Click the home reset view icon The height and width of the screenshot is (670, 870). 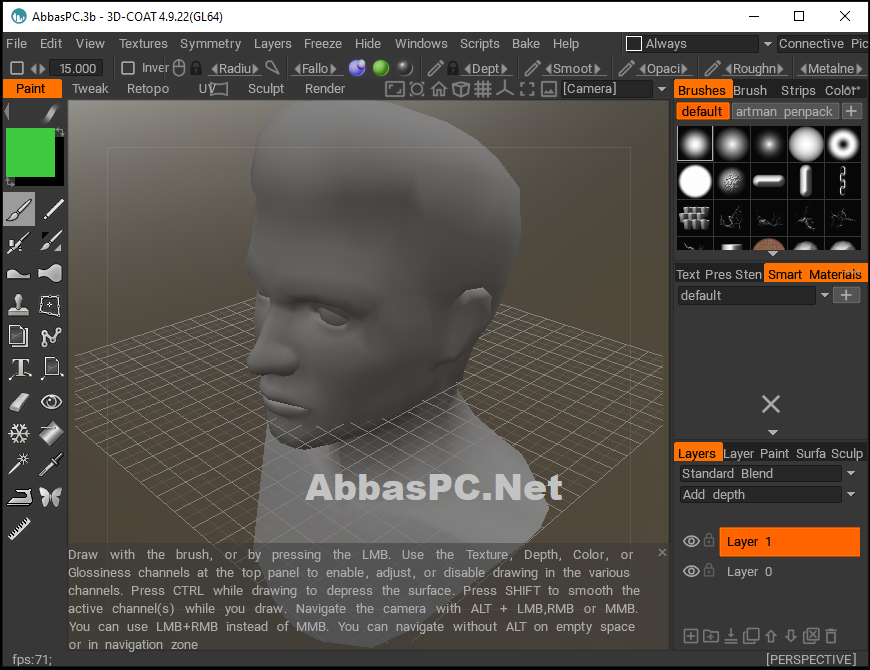(439, 89)
